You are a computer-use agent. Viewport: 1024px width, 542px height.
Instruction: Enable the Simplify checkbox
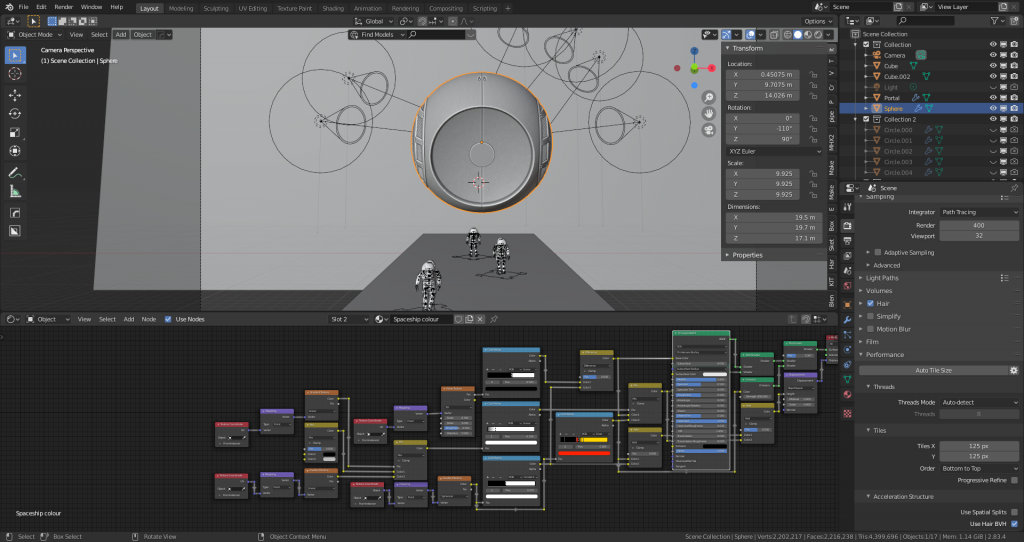point(871,316)
